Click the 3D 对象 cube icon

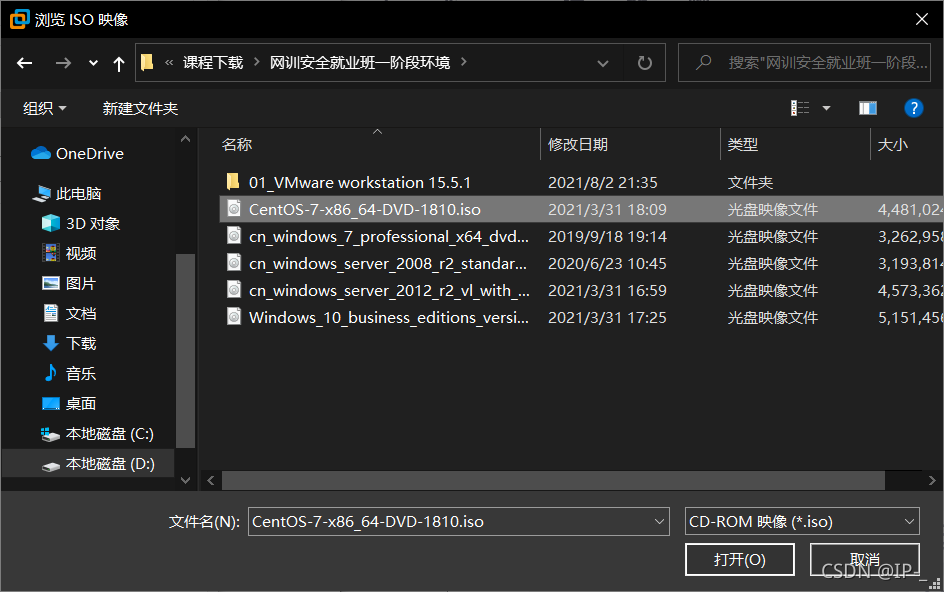51,223
